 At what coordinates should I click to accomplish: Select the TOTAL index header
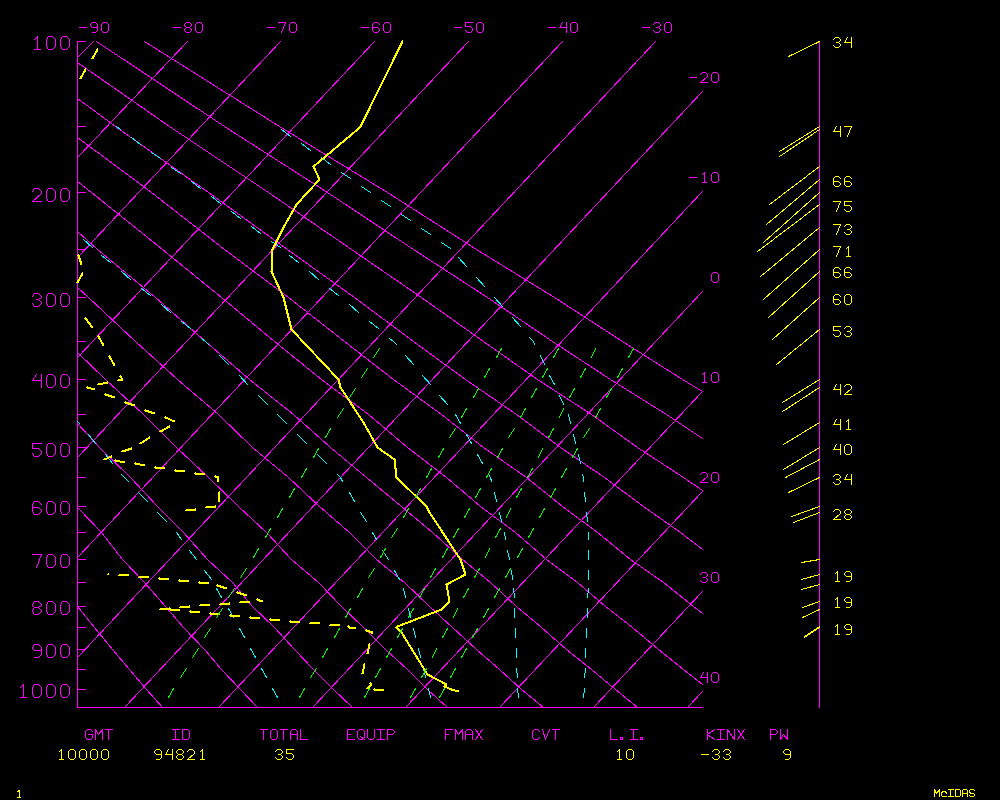pyautogui.click(x=284, y=735)
